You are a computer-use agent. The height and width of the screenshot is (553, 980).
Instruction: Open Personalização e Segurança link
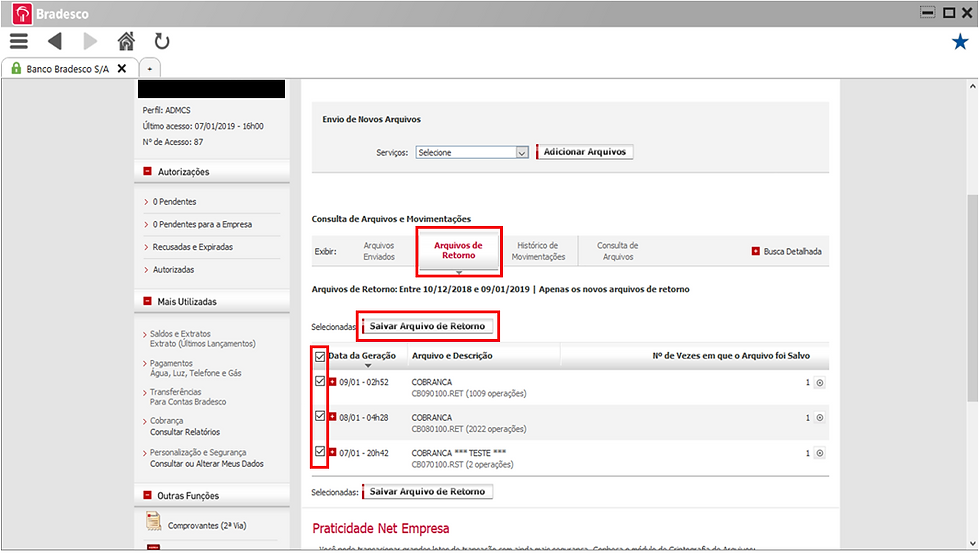click(207, 458)
